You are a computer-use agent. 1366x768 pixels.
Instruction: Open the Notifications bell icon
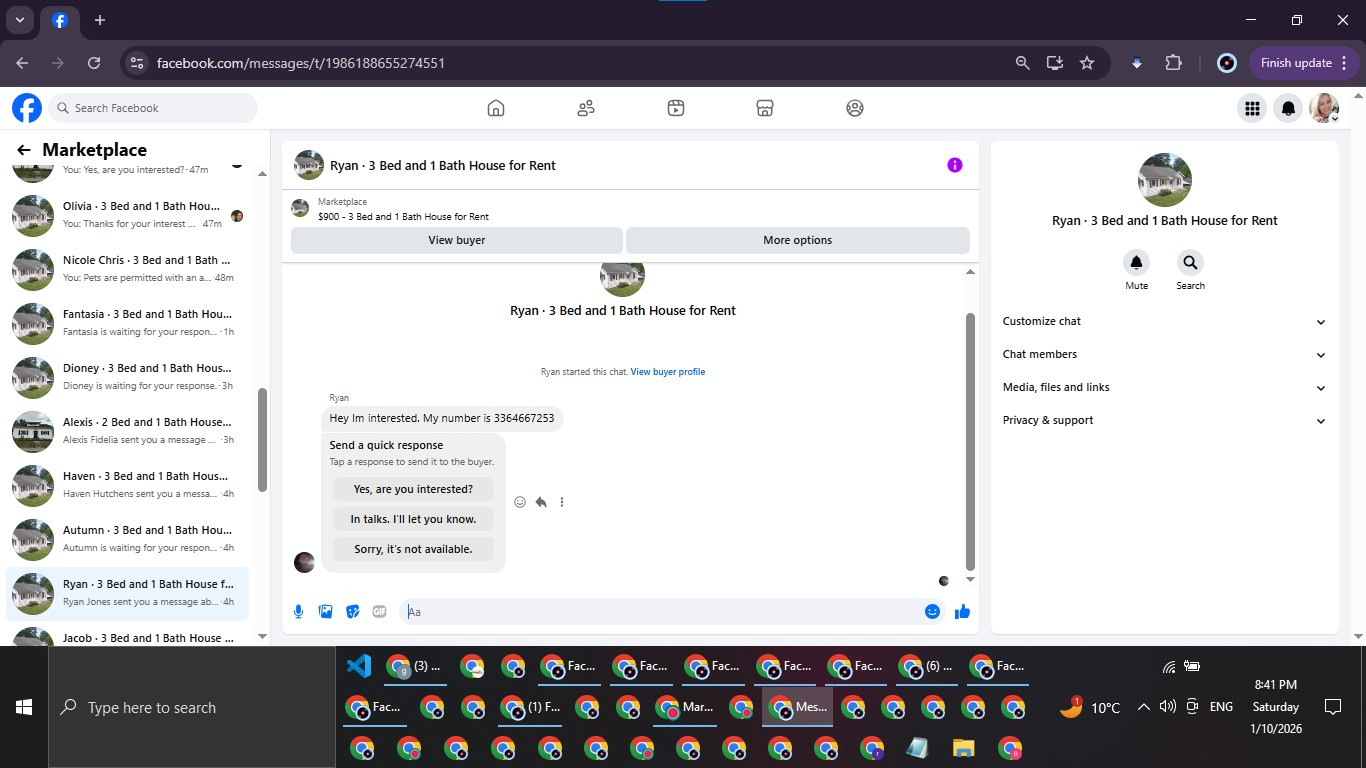1289,108
